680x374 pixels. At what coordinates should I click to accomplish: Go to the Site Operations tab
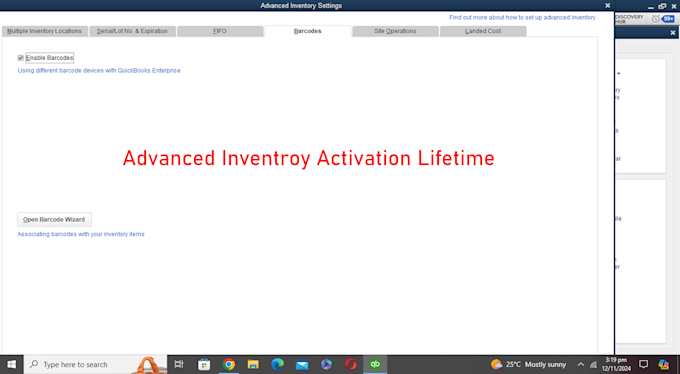click(x=395, y=31)
